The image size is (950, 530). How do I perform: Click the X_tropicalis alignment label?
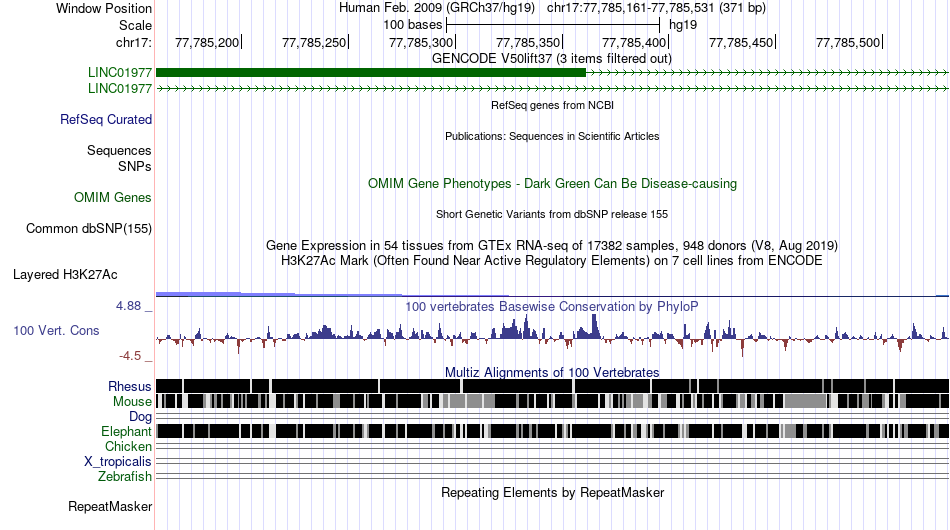tap(118, 462)
